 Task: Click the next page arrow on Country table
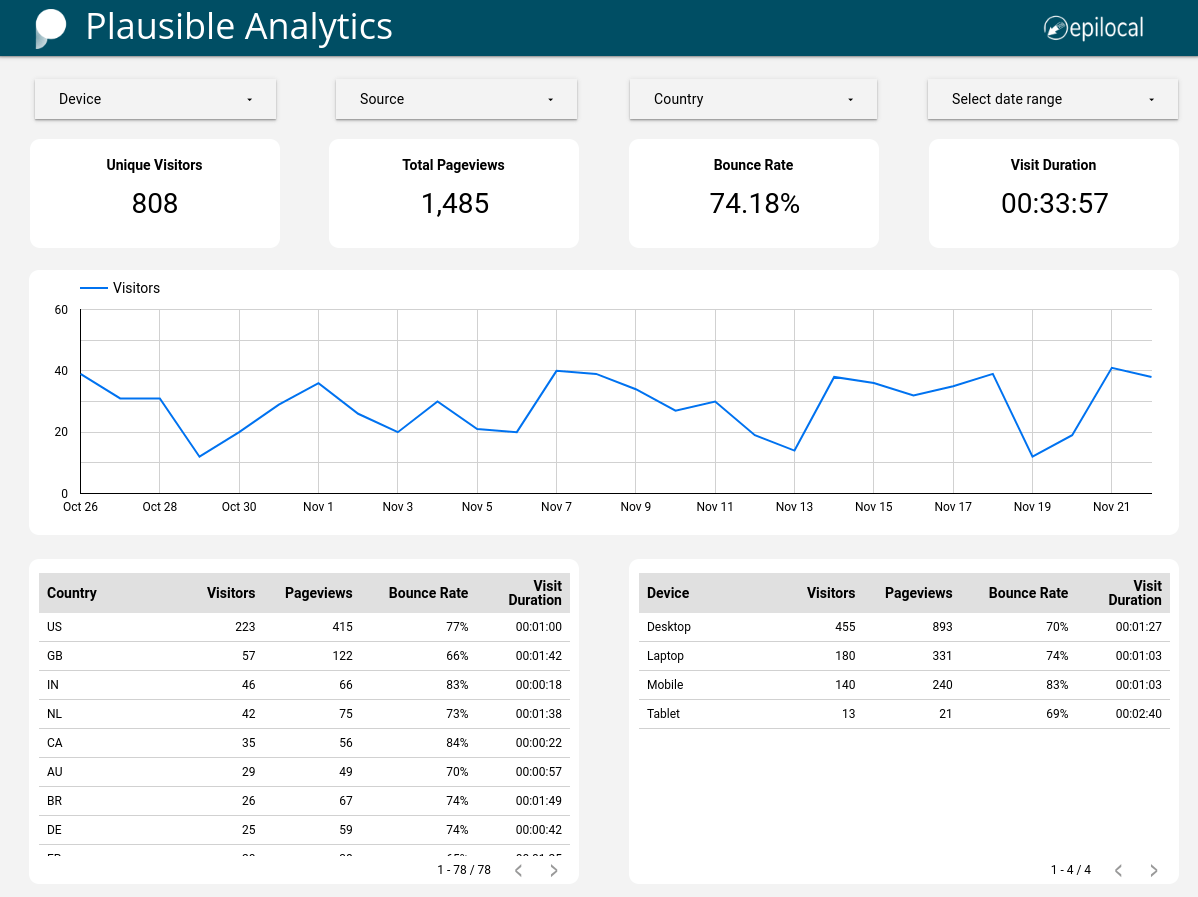[553, 870]
